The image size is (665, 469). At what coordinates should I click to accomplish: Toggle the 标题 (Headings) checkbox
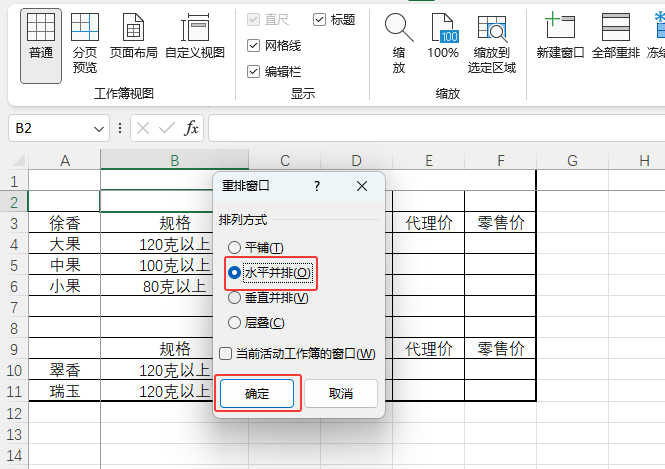[319, 20]
